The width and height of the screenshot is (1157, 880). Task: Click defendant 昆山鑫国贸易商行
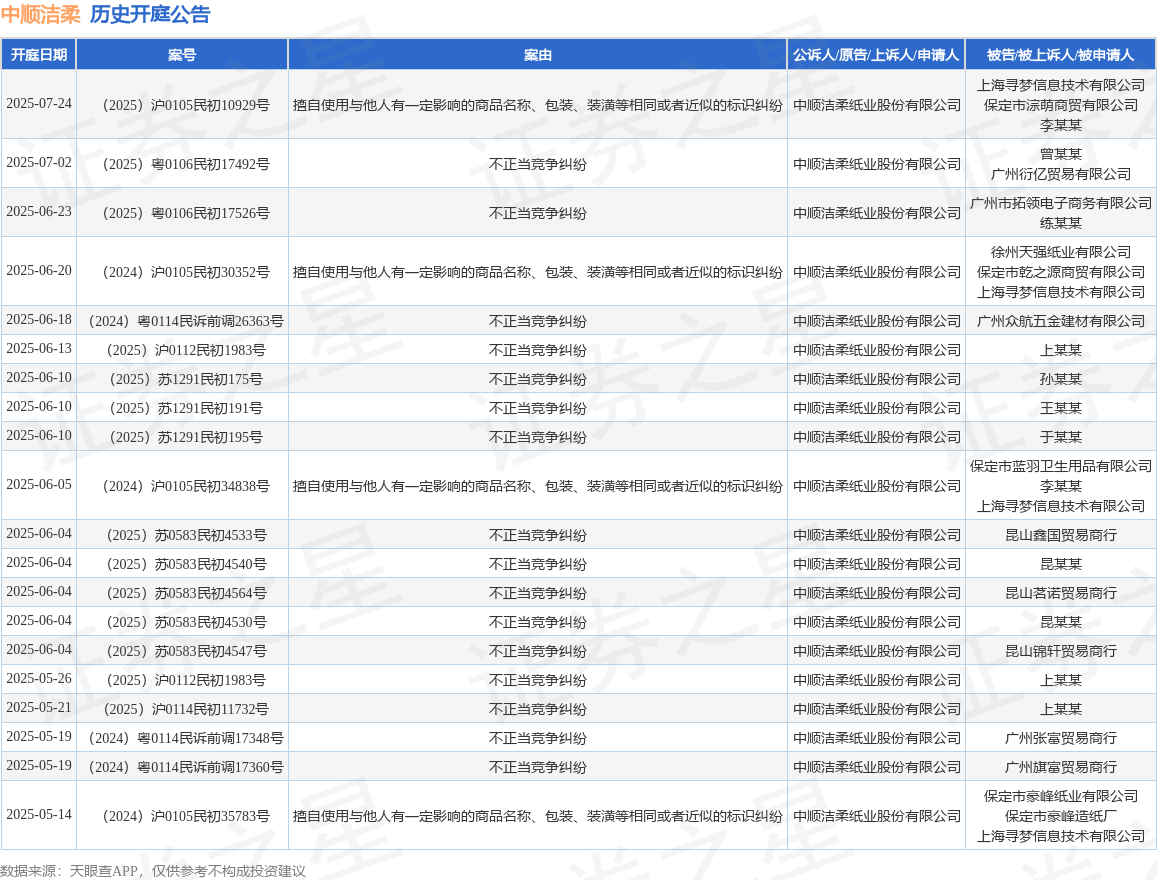(1060, 535)
